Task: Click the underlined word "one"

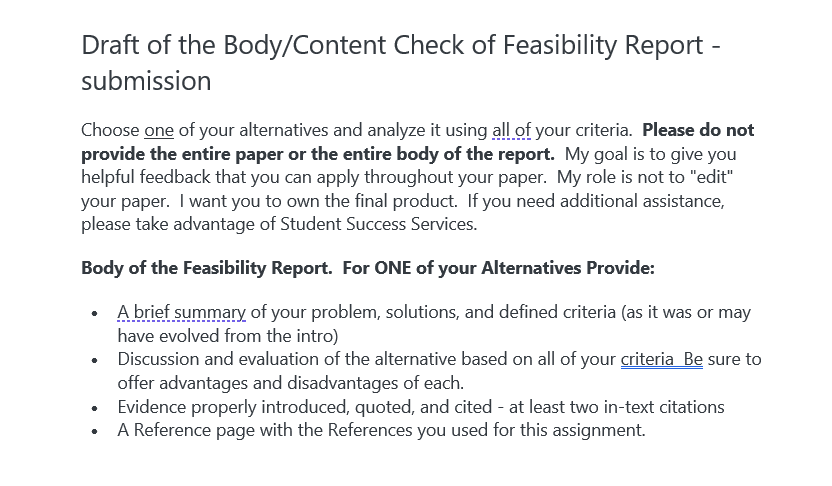Action: tap(159, 131)
